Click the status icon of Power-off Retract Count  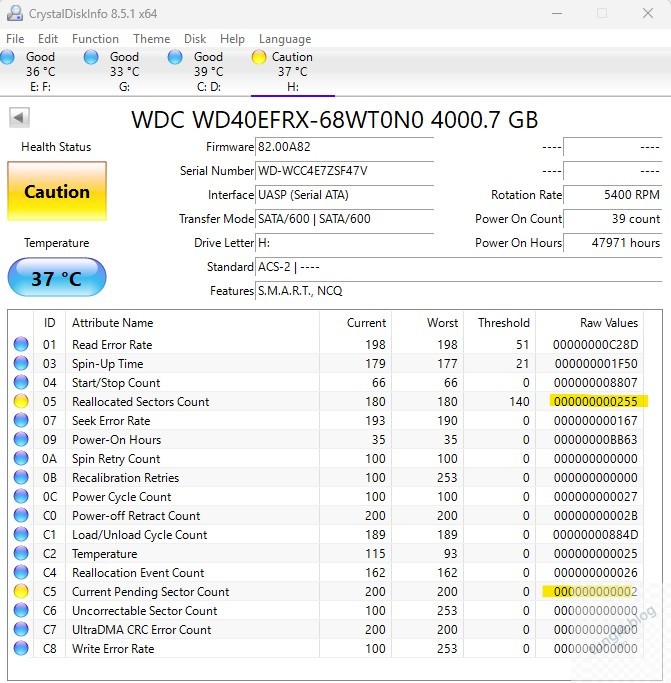tap(21, 515)
